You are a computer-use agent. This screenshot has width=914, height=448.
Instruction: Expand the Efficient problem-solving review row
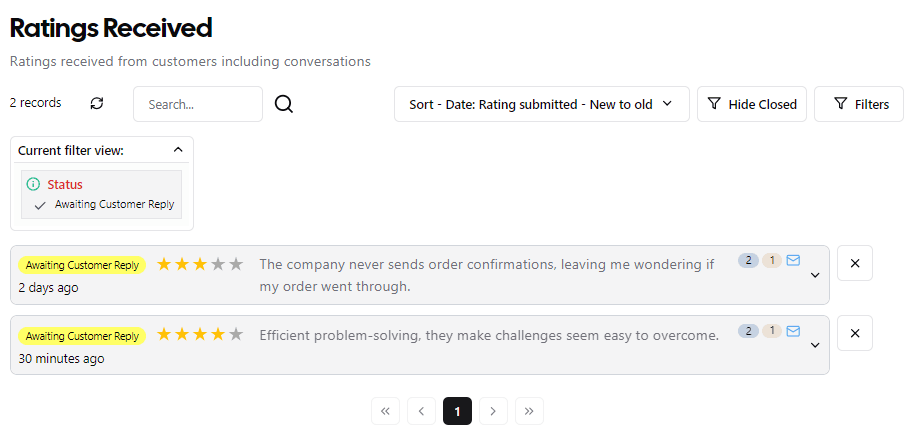point(815,345)
